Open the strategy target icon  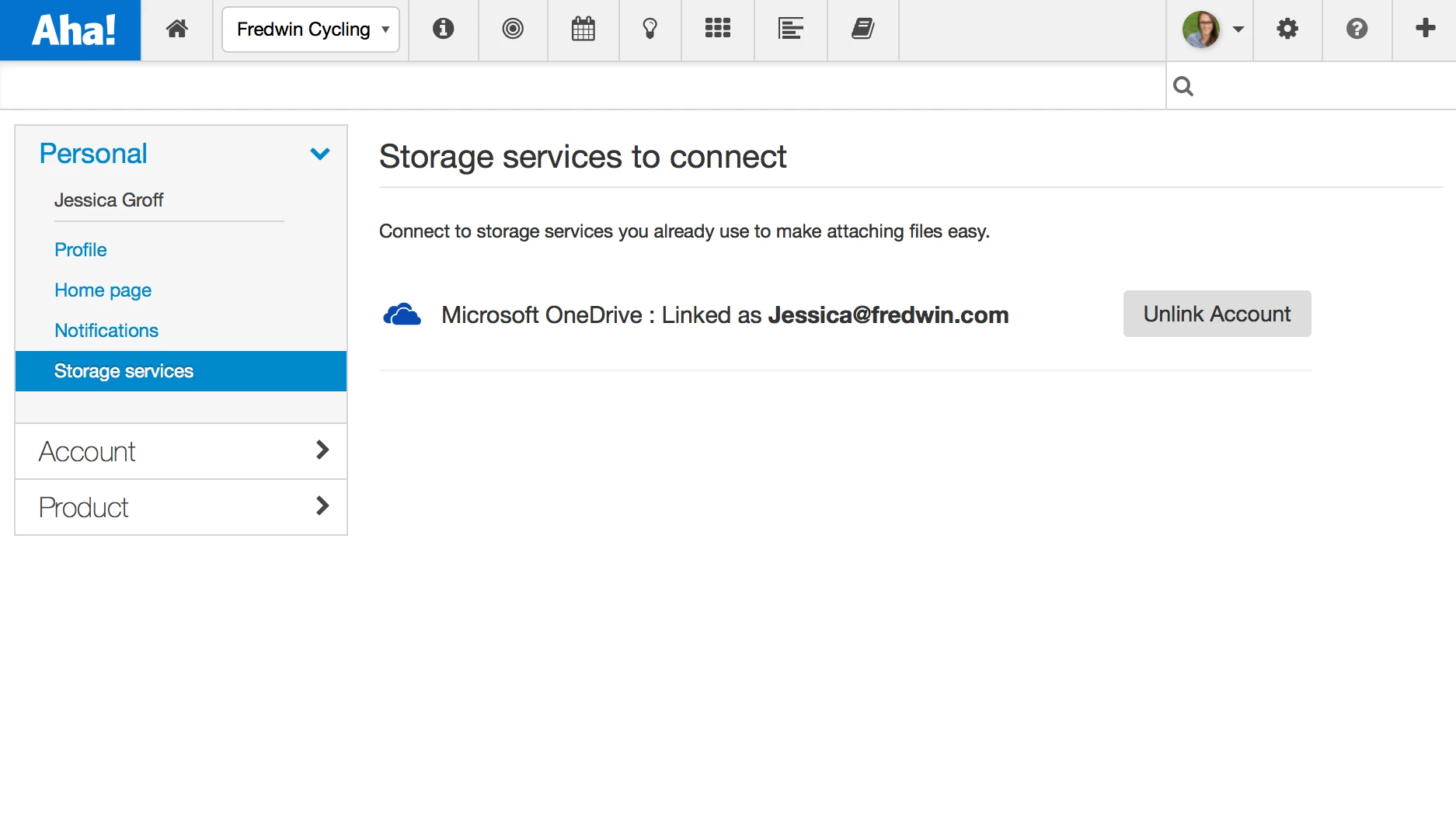pos(513,30)
